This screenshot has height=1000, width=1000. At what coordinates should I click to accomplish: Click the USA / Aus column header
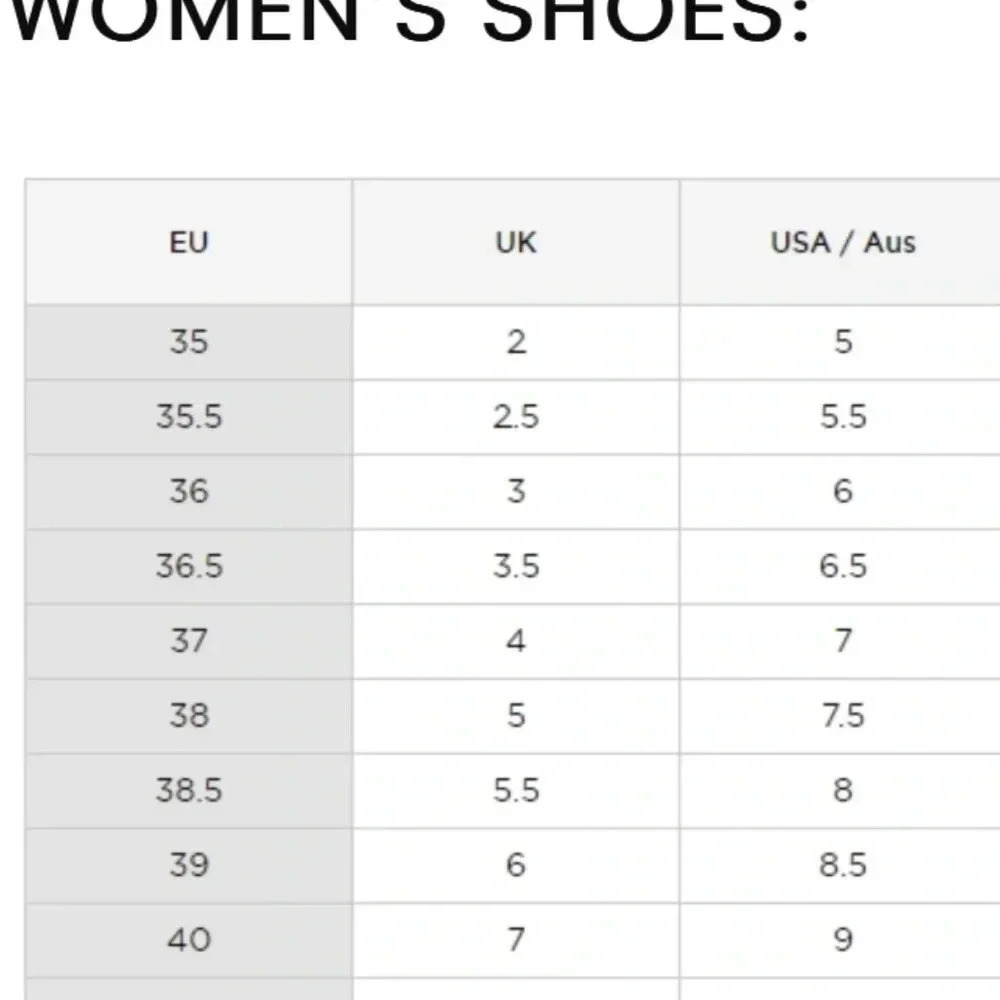coord(841,242)
